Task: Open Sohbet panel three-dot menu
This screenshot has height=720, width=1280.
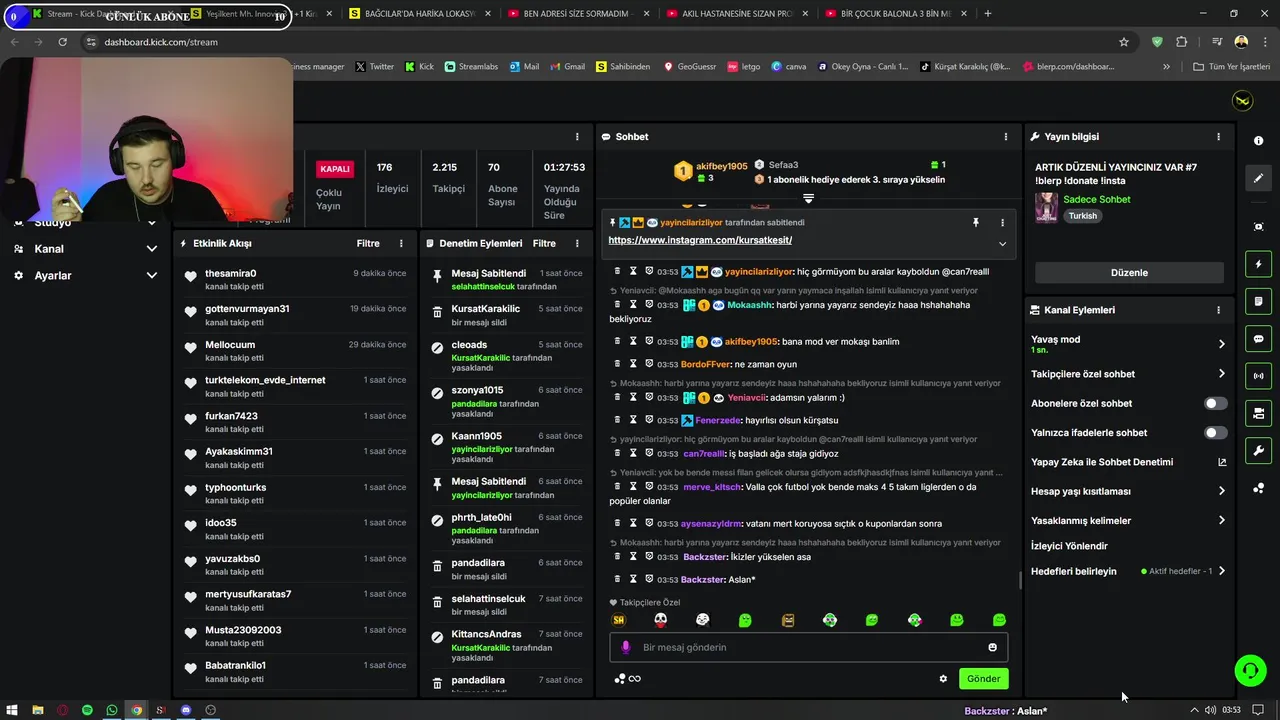Action: pyautogui.click(x=1005, y=136)
